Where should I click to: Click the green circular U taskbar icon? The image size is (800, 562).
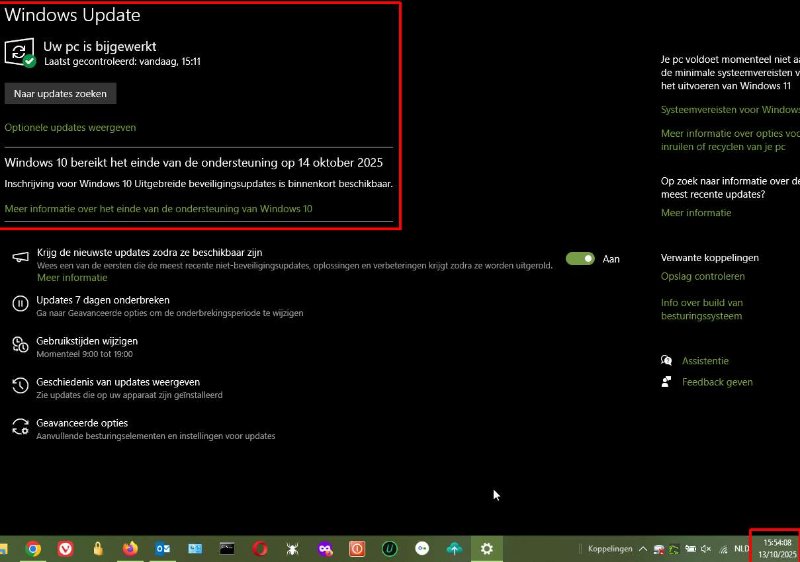click(389, 549)
